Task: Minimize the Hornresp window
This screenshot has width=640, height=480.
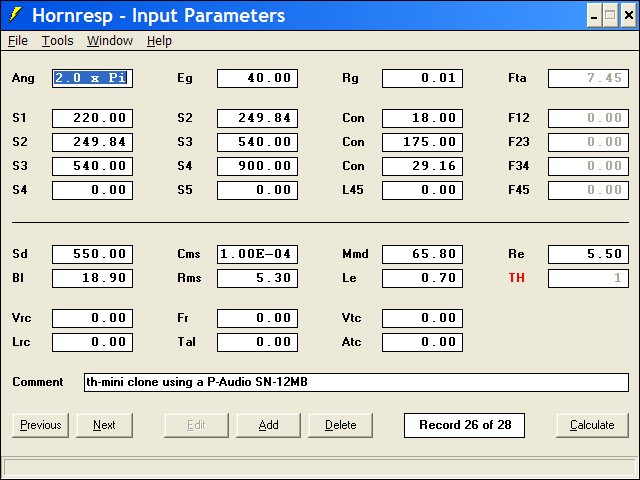Action: (594, 16)
